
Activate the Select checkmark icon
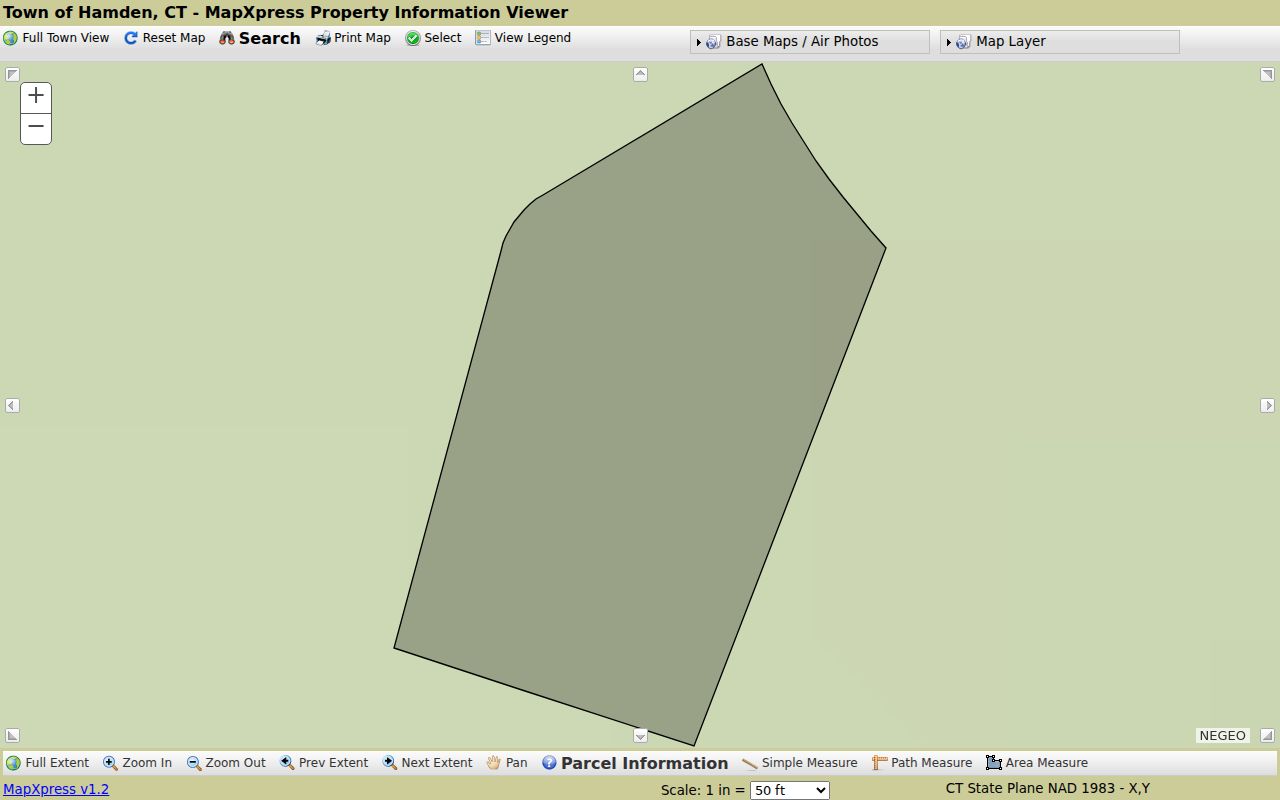413,38
